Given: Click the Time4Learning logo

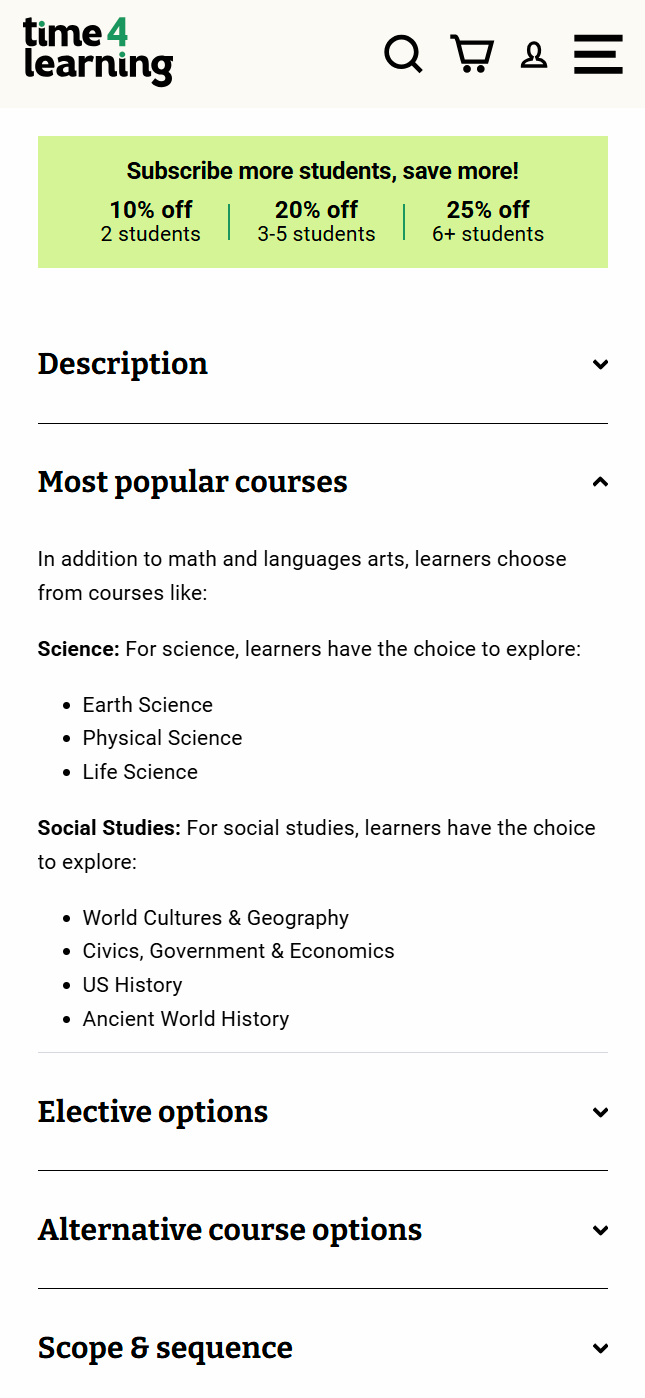Looking at the screenshot, I should pos(98,52).
